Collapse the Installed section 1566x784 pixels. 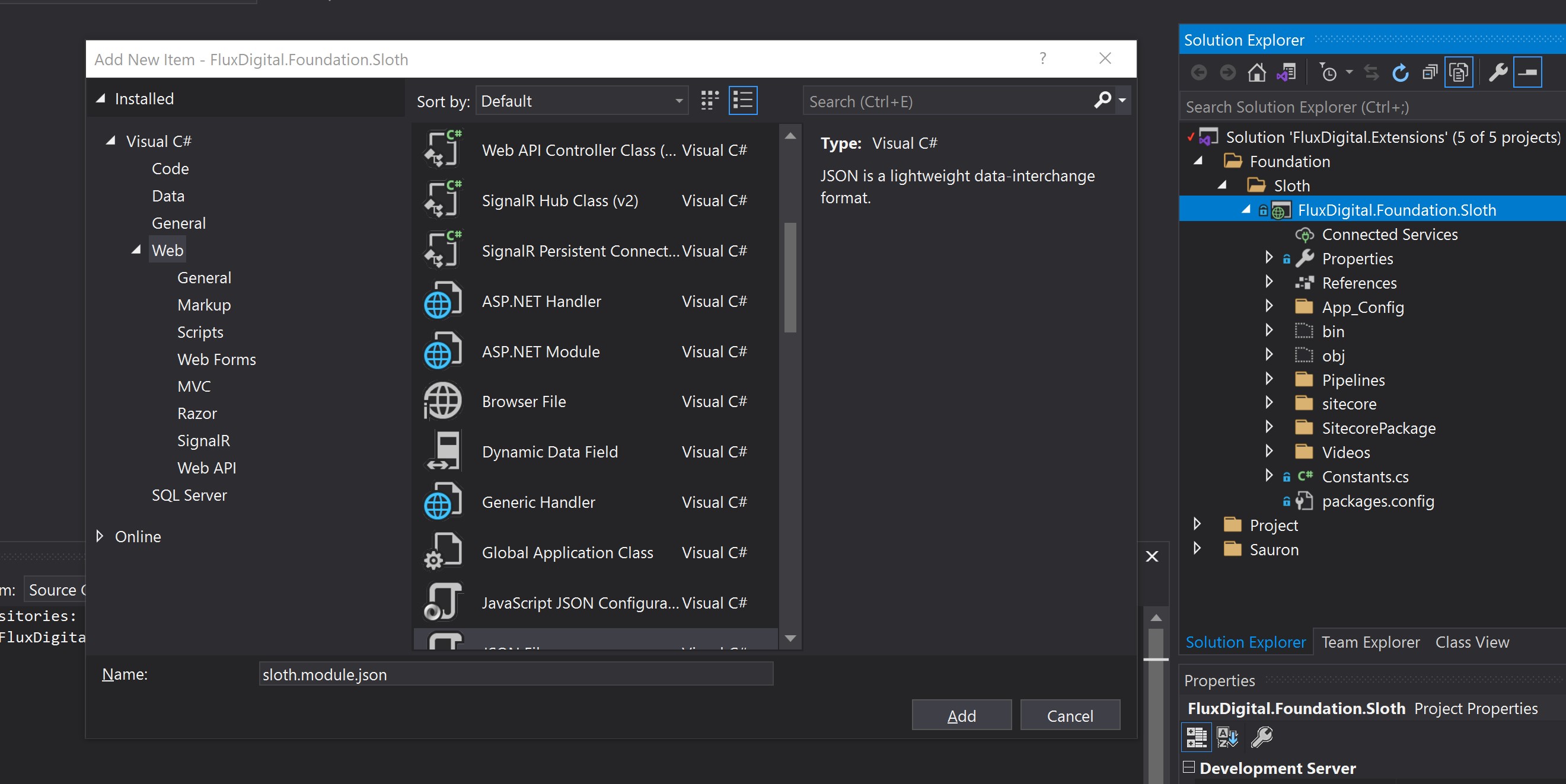coord(101,98)
